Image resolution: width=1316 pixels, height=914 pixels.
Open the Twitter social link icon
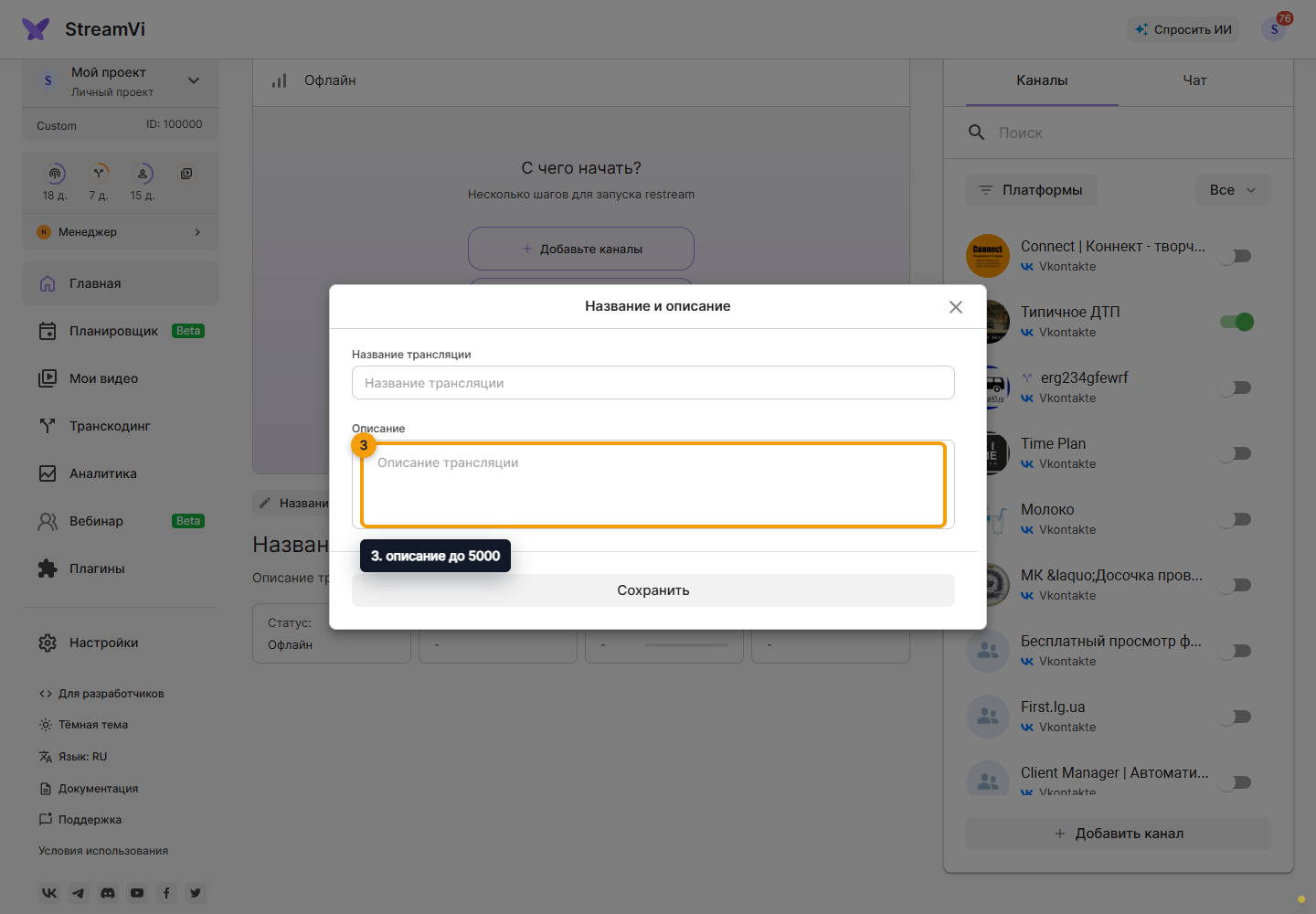pyautogui.click(x=196, y=893)
